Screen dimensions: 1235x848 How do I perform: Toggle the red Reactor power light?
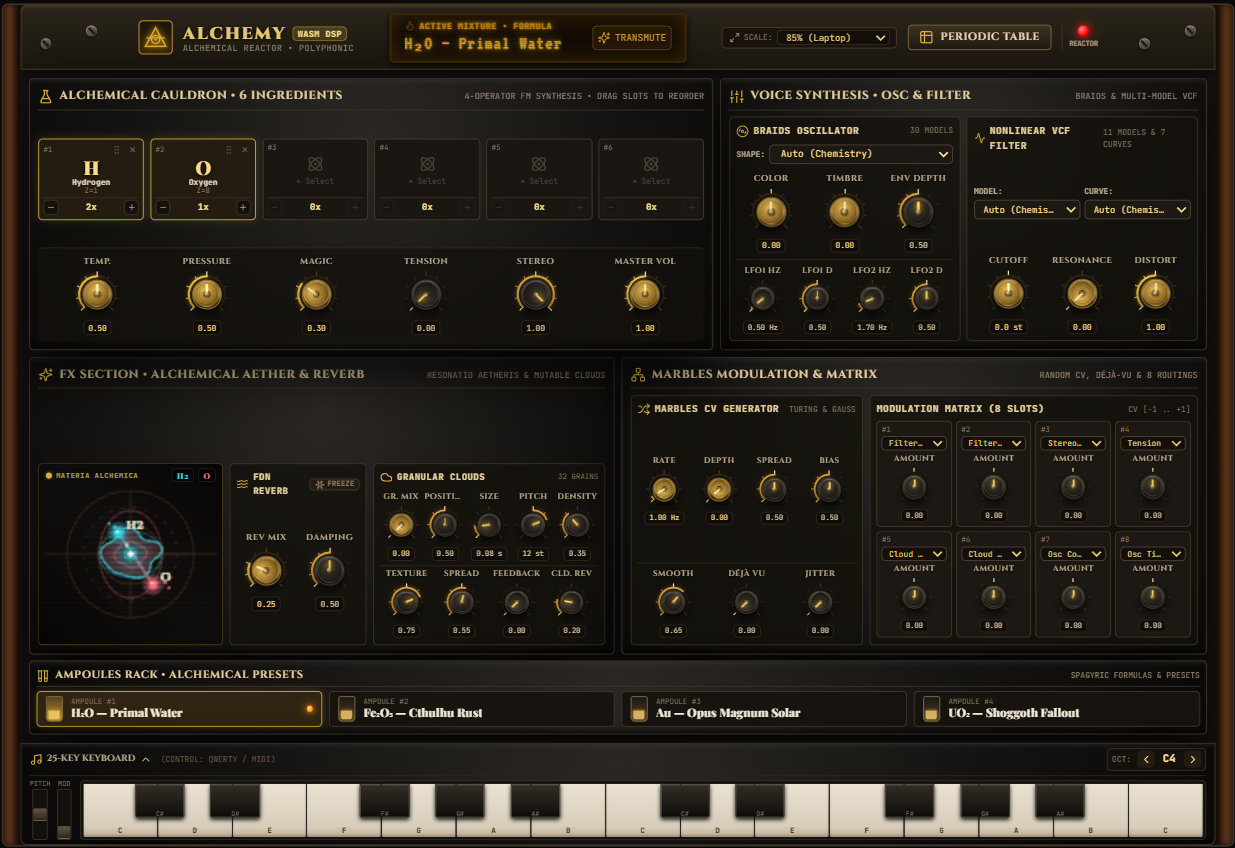[x=1083, y=31]
